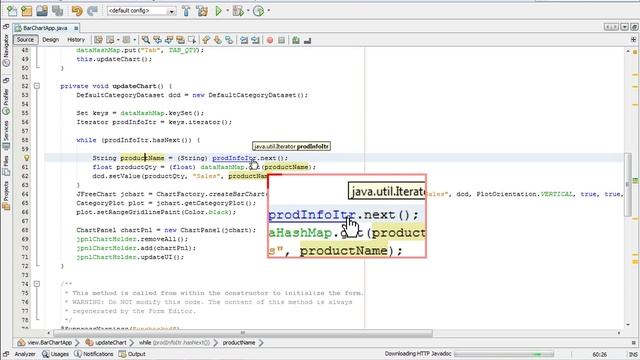Collapse the updateChart method fold
Screen dimensions: 640x360
(x=37, y=86)
